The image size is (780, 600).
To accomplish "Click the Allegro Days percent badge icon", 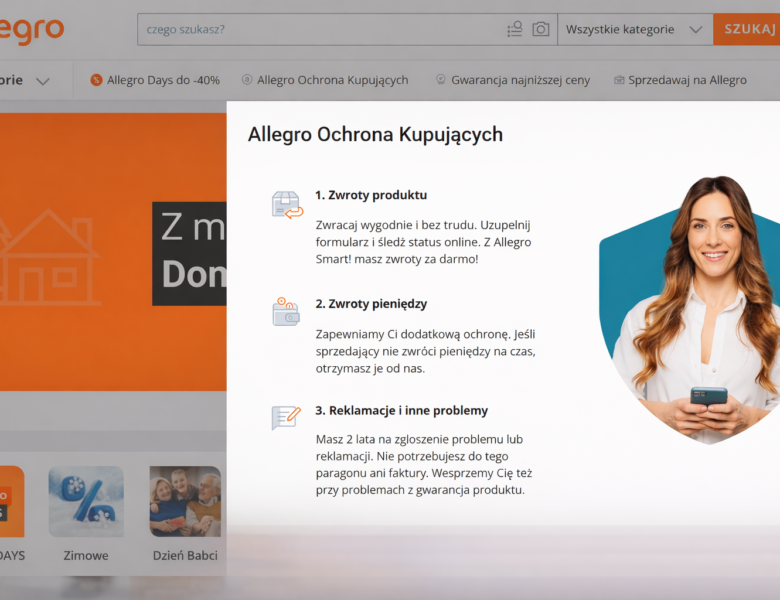I will click(97, 80).
